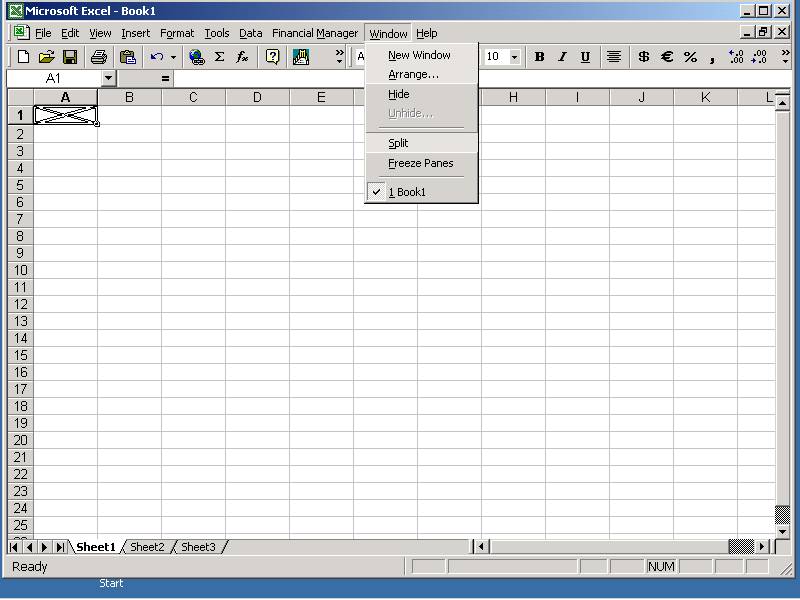Viewport: 800px width, 600px height.
Task: Click the Paste clipboard icon
Action: click(x=127, y=57)
